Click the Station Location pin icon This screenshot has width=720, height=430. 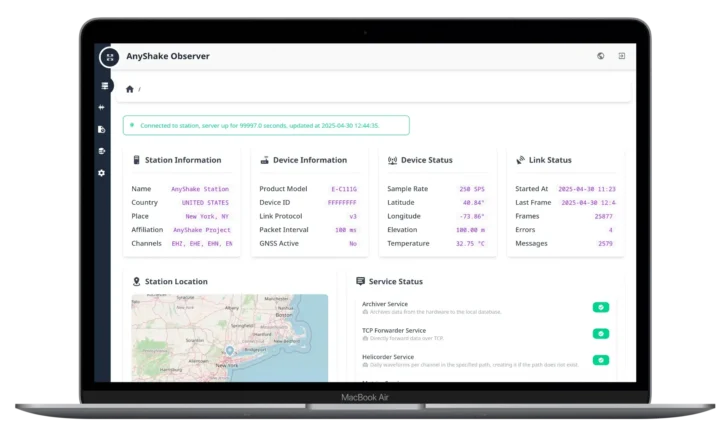click(x=136, y=282)
